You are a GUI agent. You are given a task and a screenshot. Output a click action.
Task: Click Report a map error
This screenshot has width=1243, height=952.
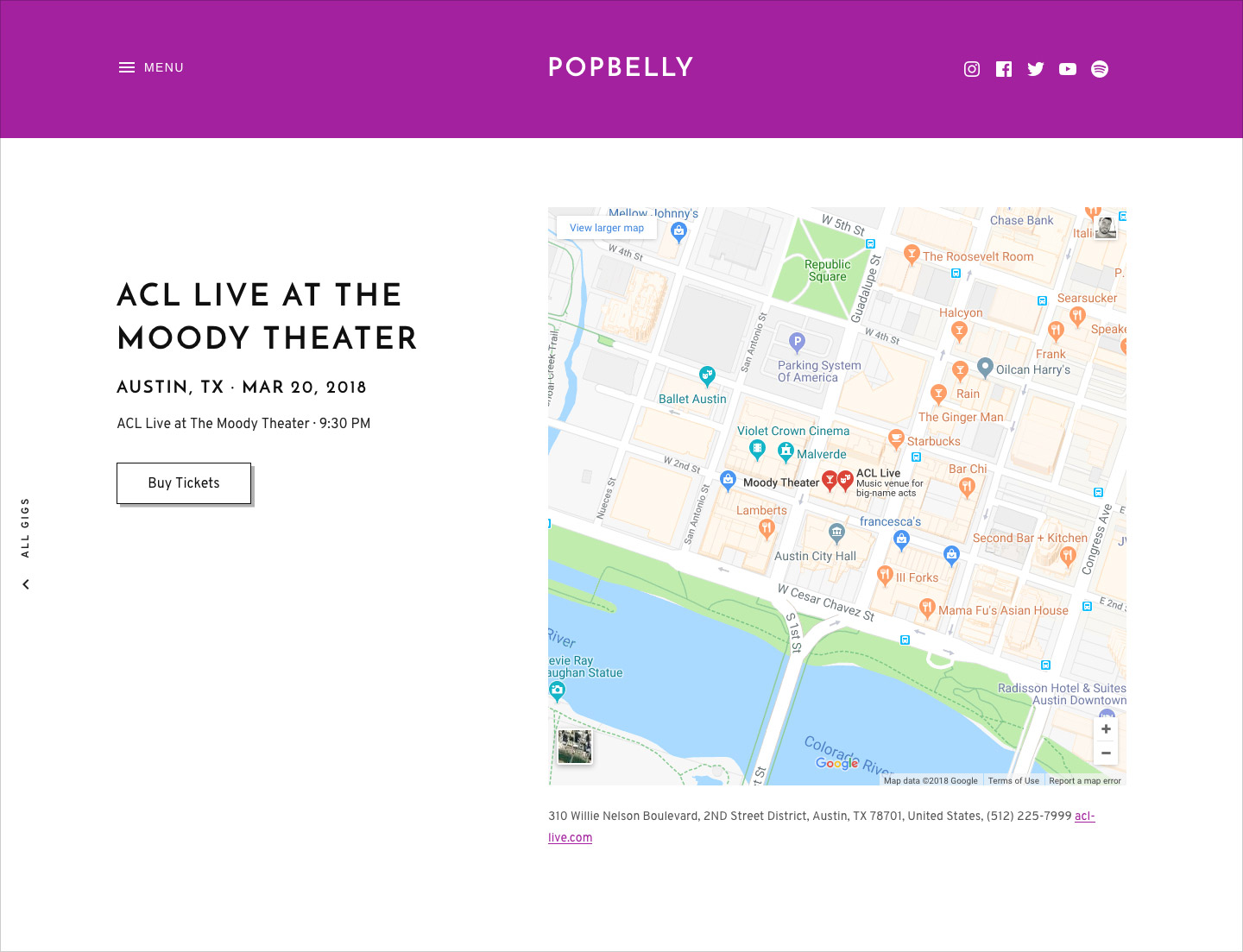tap(1085, 780)
